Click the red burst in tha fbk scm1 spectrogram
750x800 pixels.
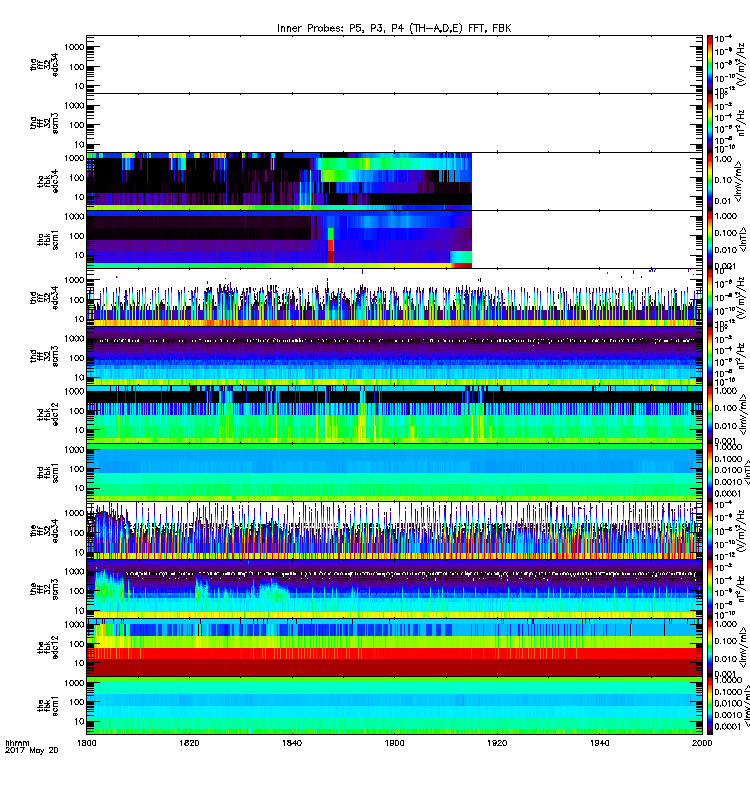[x=331, y=252]
